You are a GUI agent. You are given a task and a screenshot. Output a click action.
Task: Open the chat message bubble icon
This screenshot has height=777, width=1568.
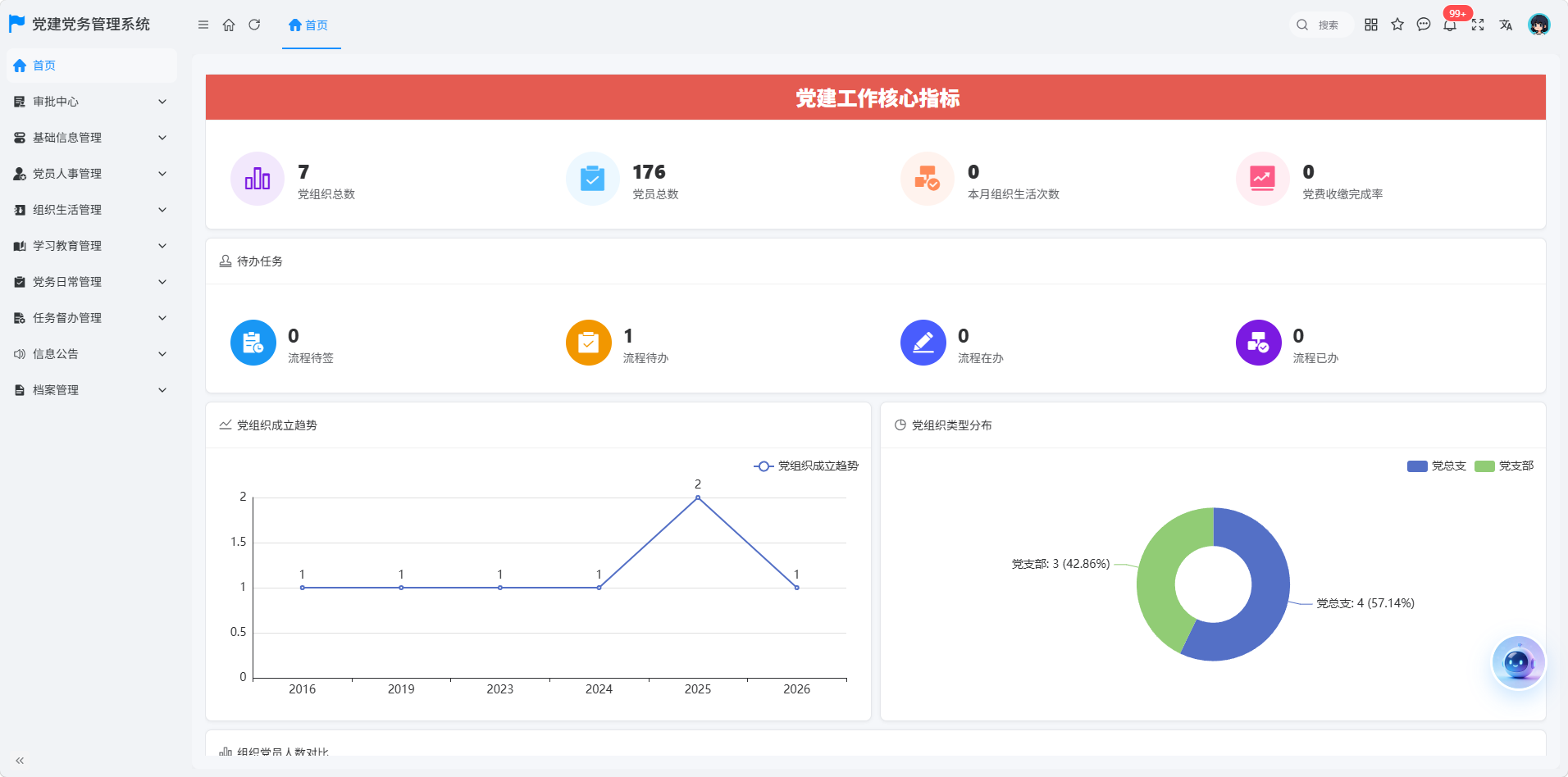click(x=1424, y=25)
